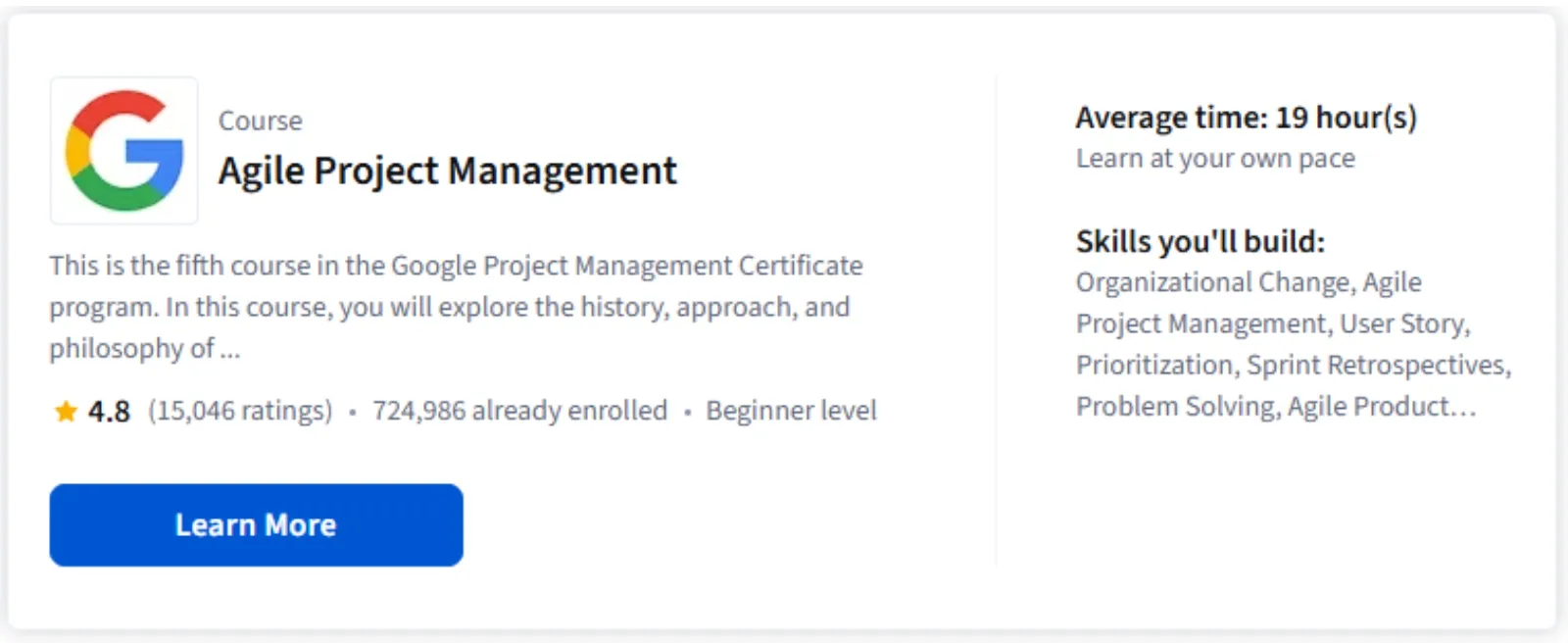
Task: Click the Google logo icon
Action: pos(124,151)
